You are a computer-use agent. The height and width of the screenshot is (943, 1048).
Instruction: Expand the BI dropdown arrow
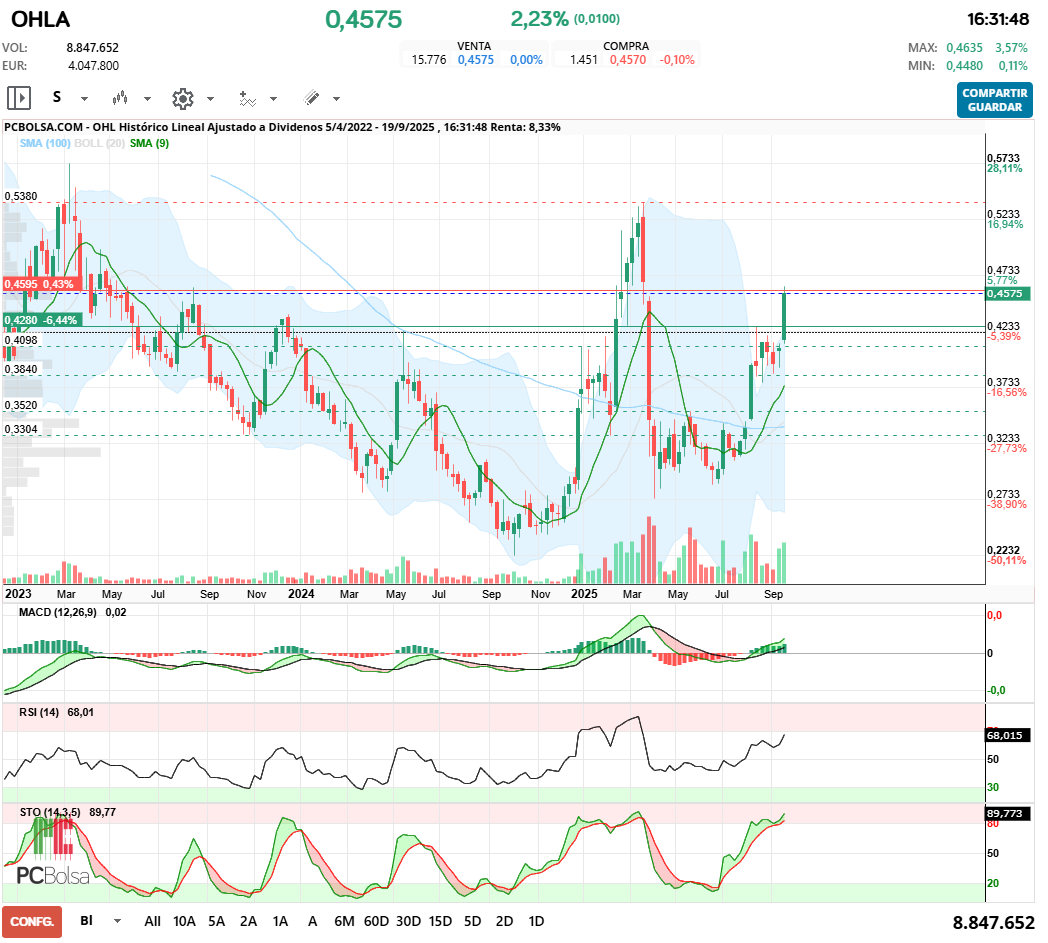(118, 921)
